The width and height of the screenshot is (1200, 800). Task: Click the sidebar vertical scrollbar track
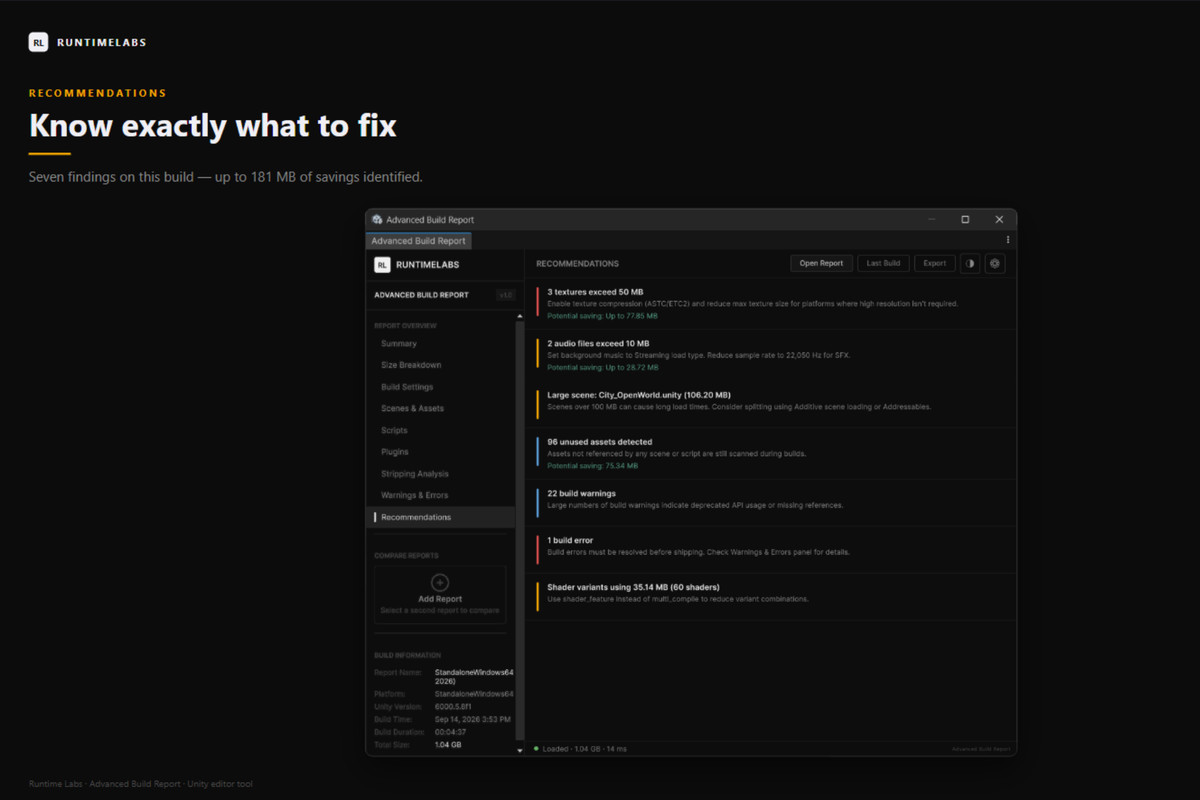519,533
